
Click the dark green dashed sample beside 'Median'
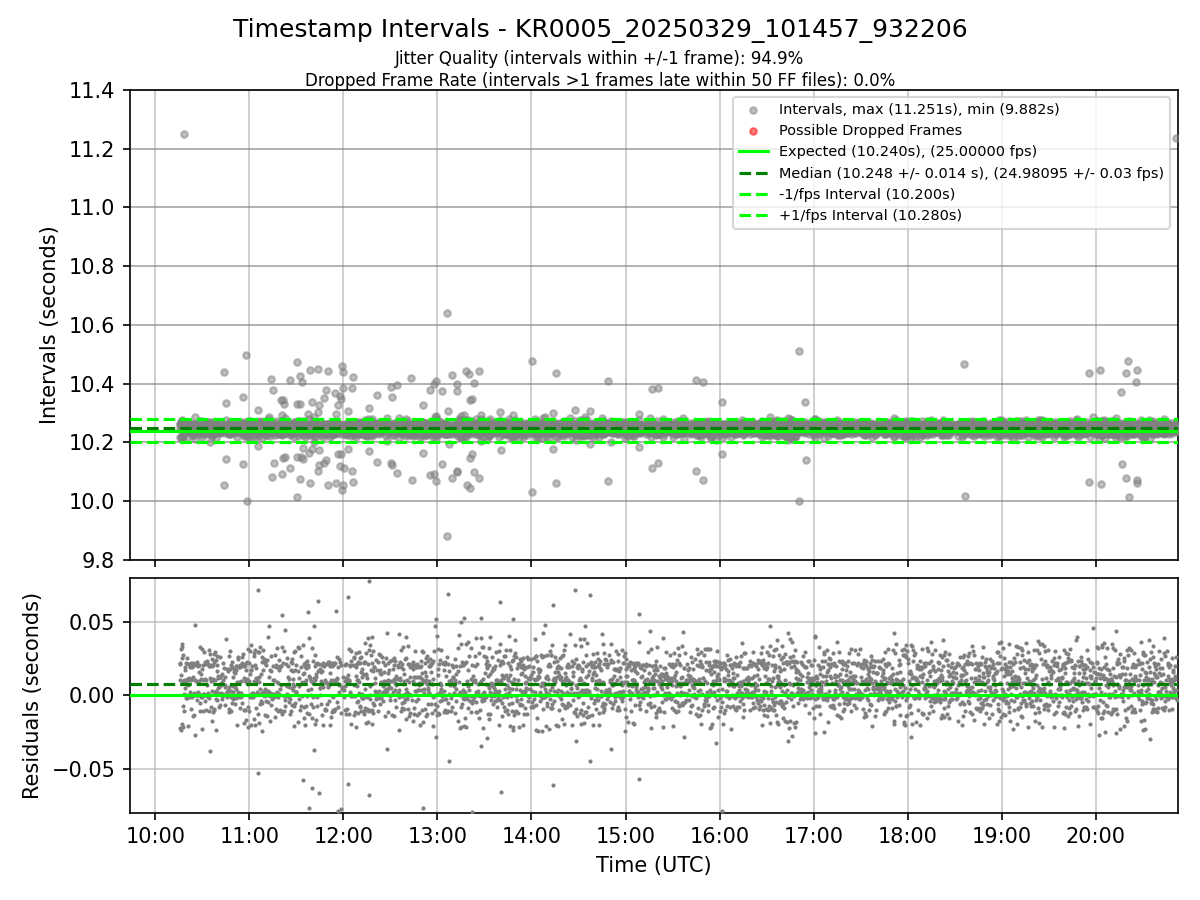tap(754, 173)
